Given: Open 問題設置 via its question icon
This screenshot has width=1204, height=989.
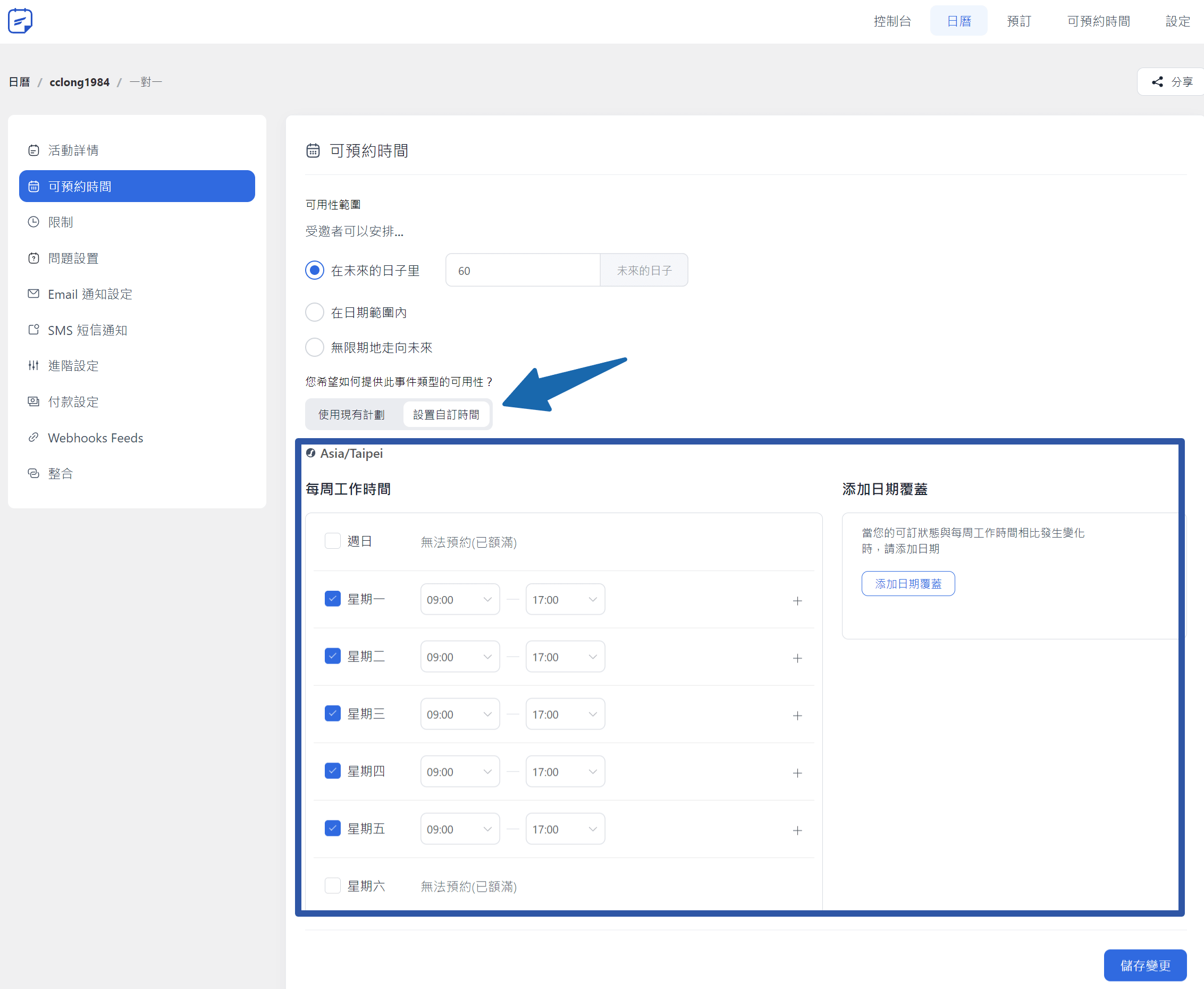Looking at the screenshot, I should tap(33, 258).
